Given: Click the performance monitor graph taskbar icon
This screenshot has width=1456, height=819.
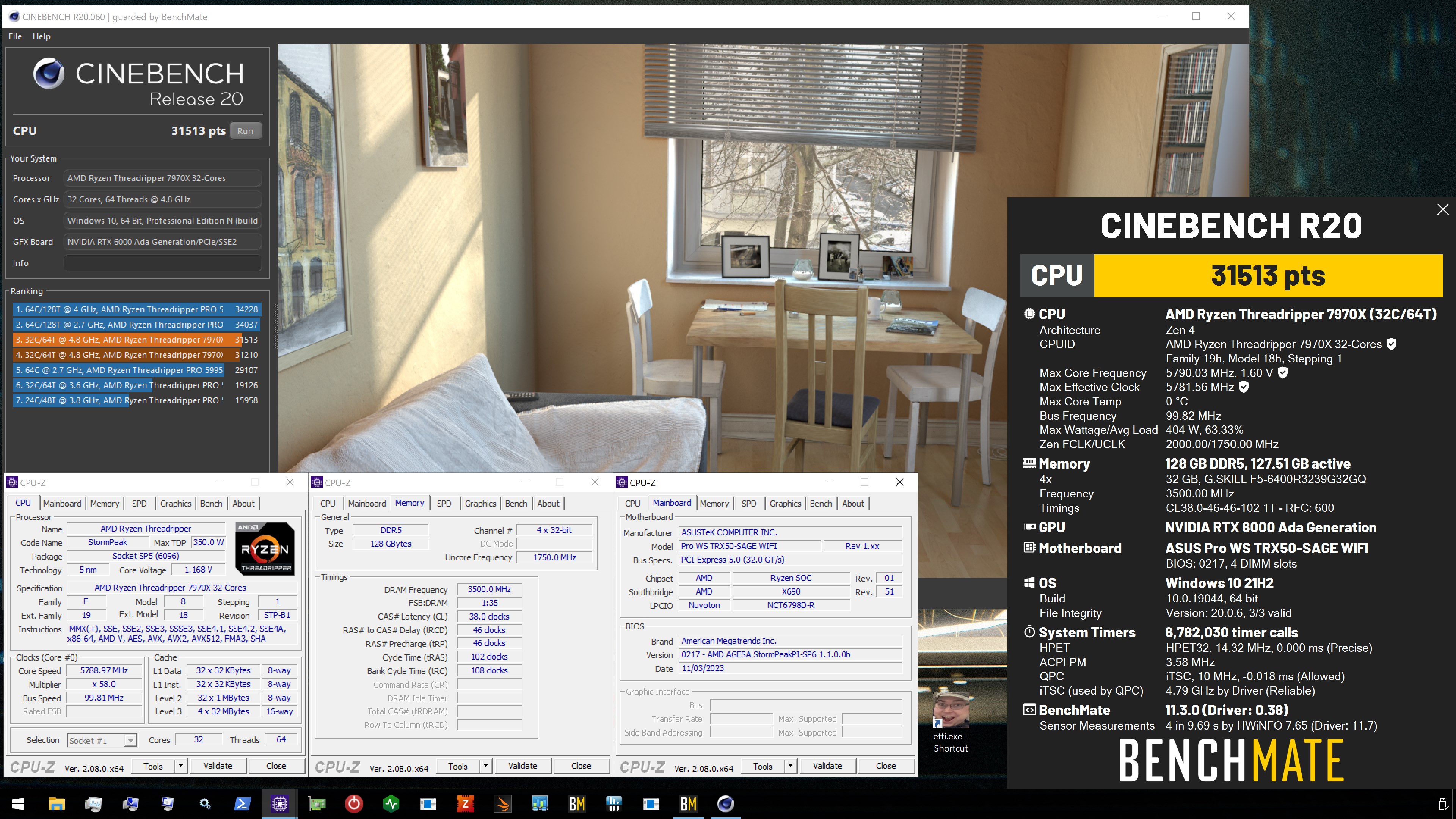Looking at the screenshot, I should (93, 803).
